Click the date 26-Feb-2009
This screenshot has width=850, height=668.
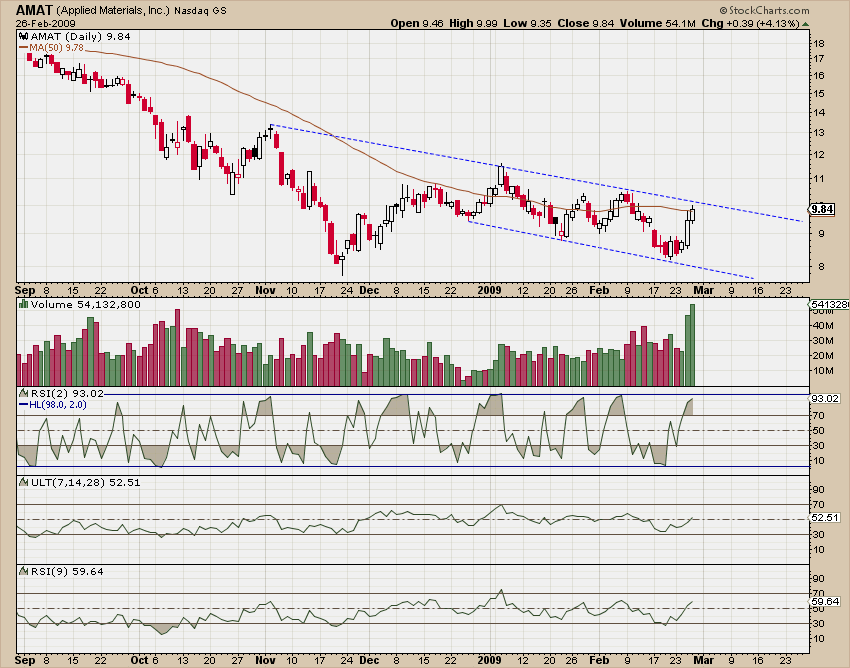[x=46, y=24]
